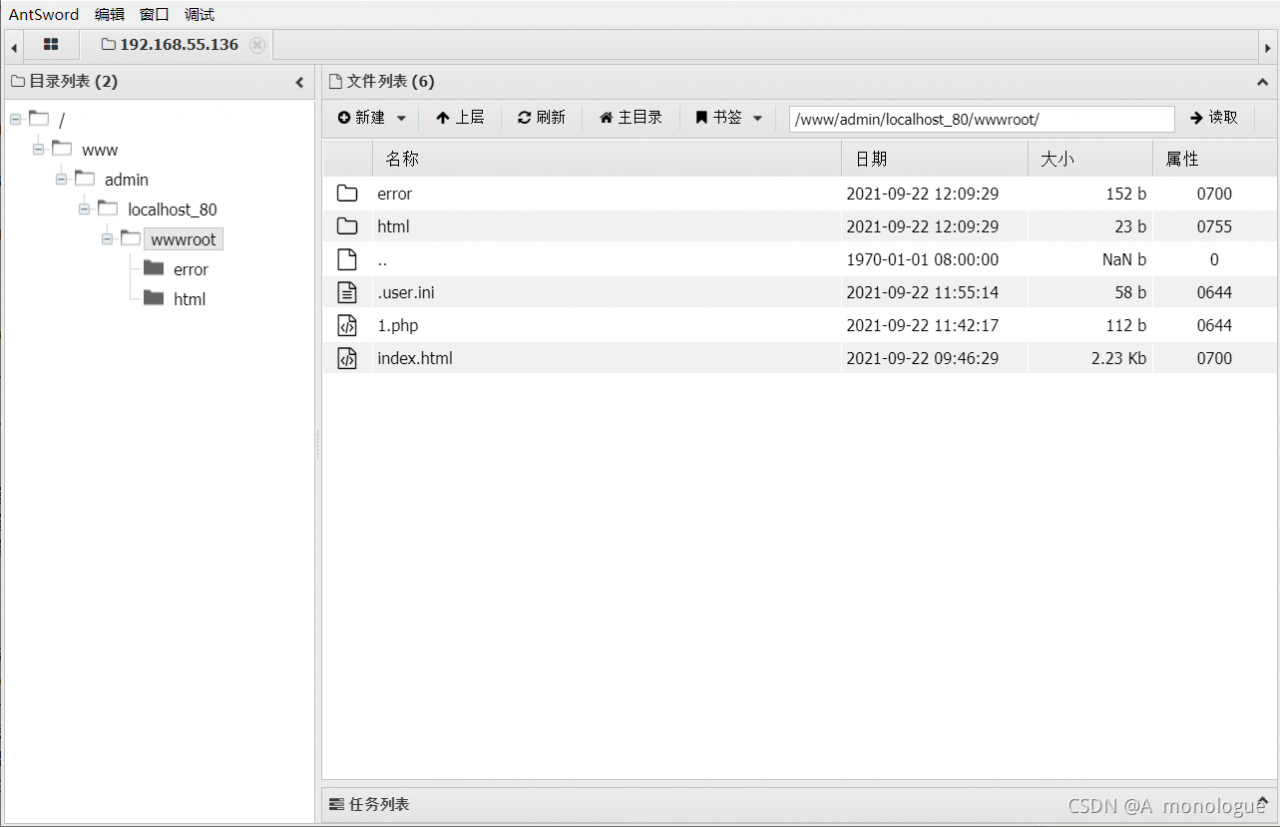
Task: Open the 编辑 menu
Action: click(110, 14)
